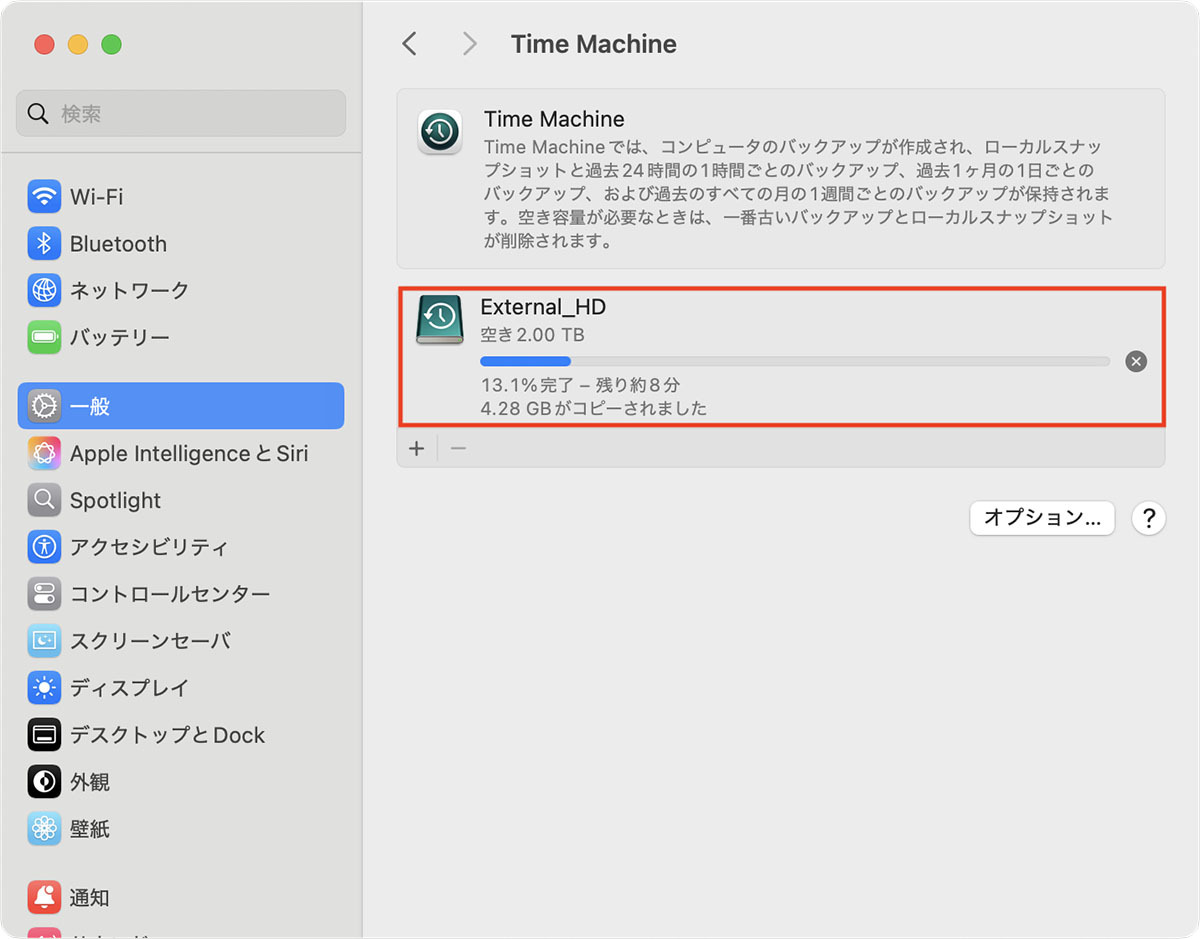Open the ネットワーク globe icon
This screenshot has width=1200, height=939.
[44, 290]
